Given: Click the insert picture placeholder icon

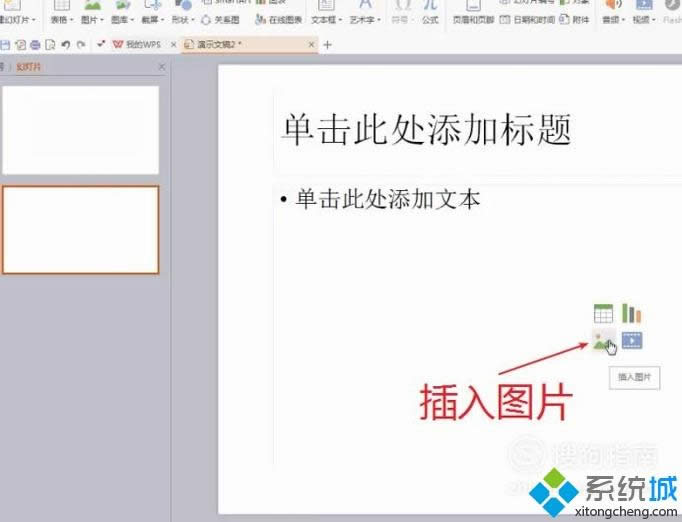Looking at the screenshot, I should point(602,341).
